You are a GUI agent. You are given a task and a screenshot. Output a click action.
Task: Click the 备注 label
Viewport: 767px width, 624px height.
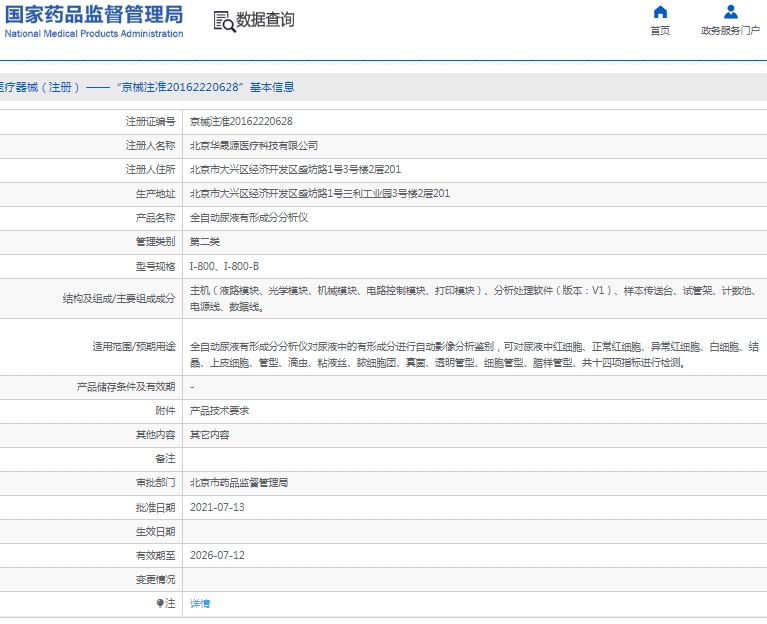(x=165, y=459)
